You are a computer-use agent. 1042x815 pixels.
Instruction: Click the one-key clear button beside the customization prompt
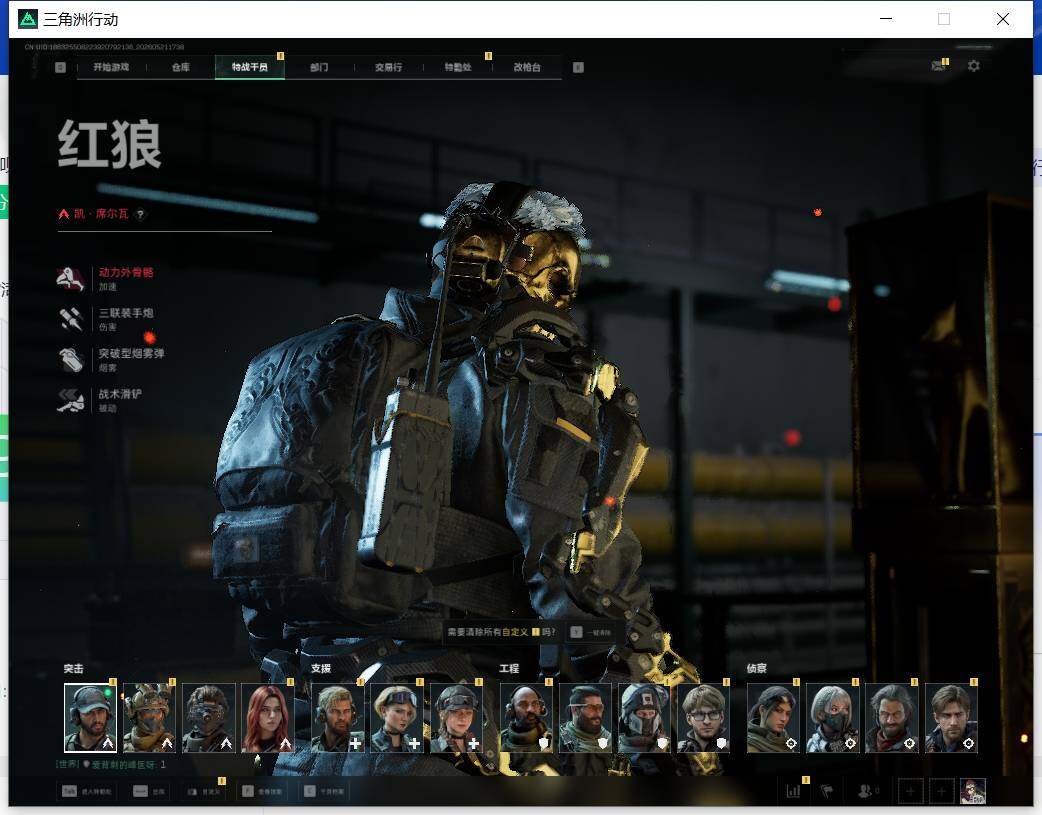point(590,632)
